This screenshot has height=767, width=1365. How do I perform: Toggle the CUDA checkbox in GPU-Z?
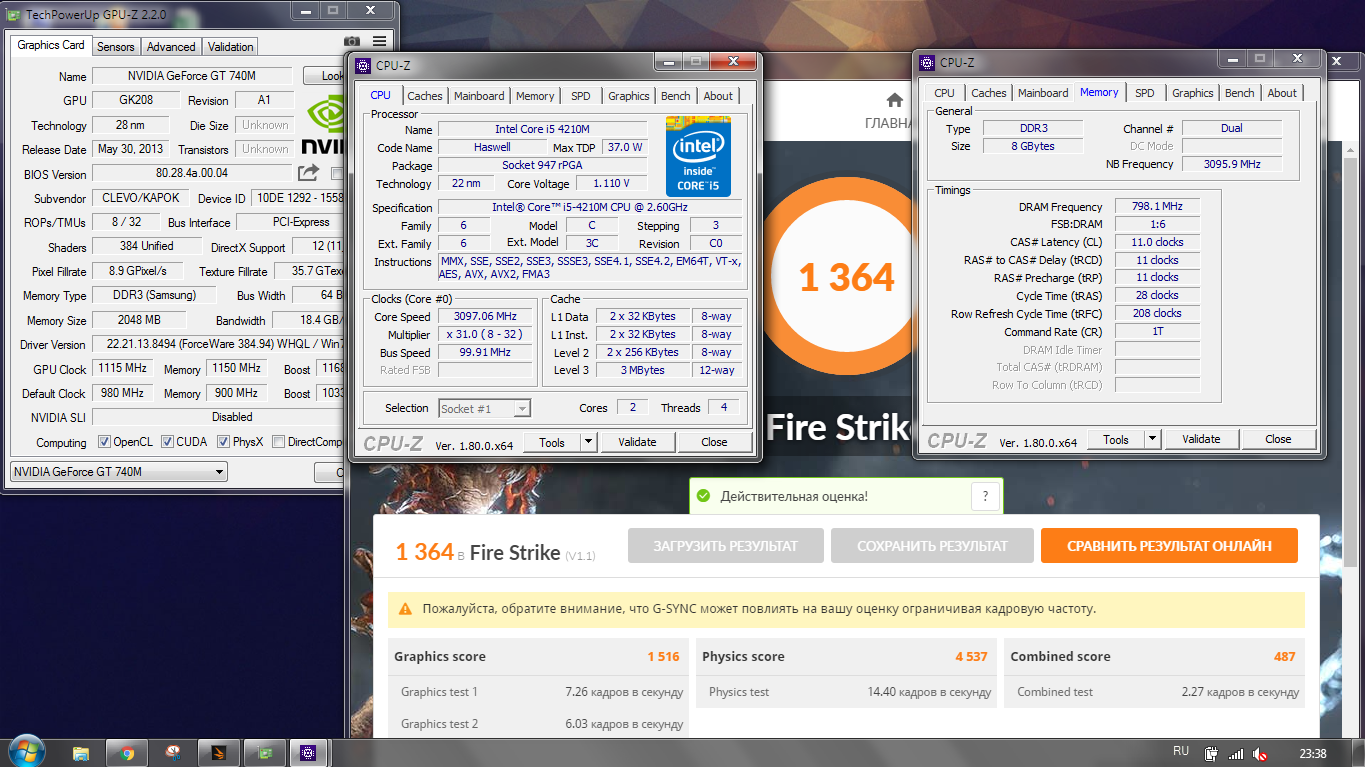tap(167, 442)
